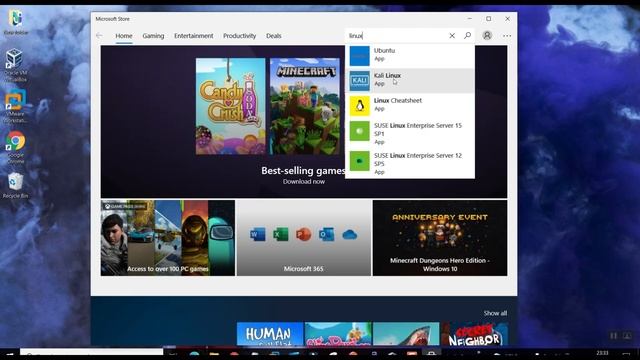Open the Productivity tab
The width and height of the screenshot is (640, 360).
(x=240, y=36)
